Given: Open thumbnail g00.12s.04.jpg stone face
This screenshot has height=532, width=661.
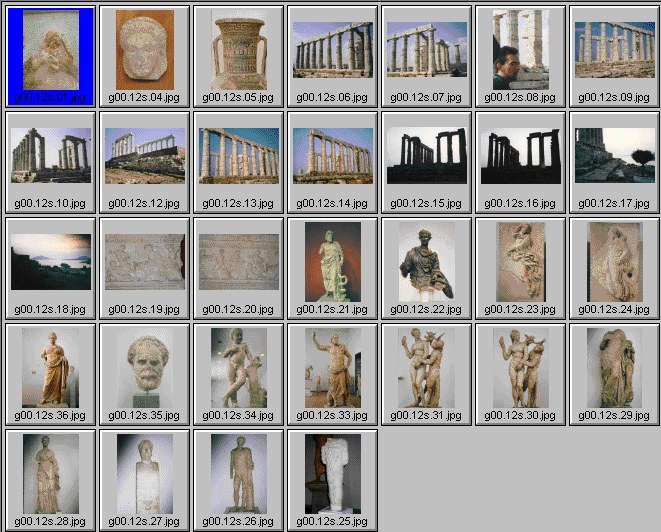Looking at the screenshot, I should (144, 50).
